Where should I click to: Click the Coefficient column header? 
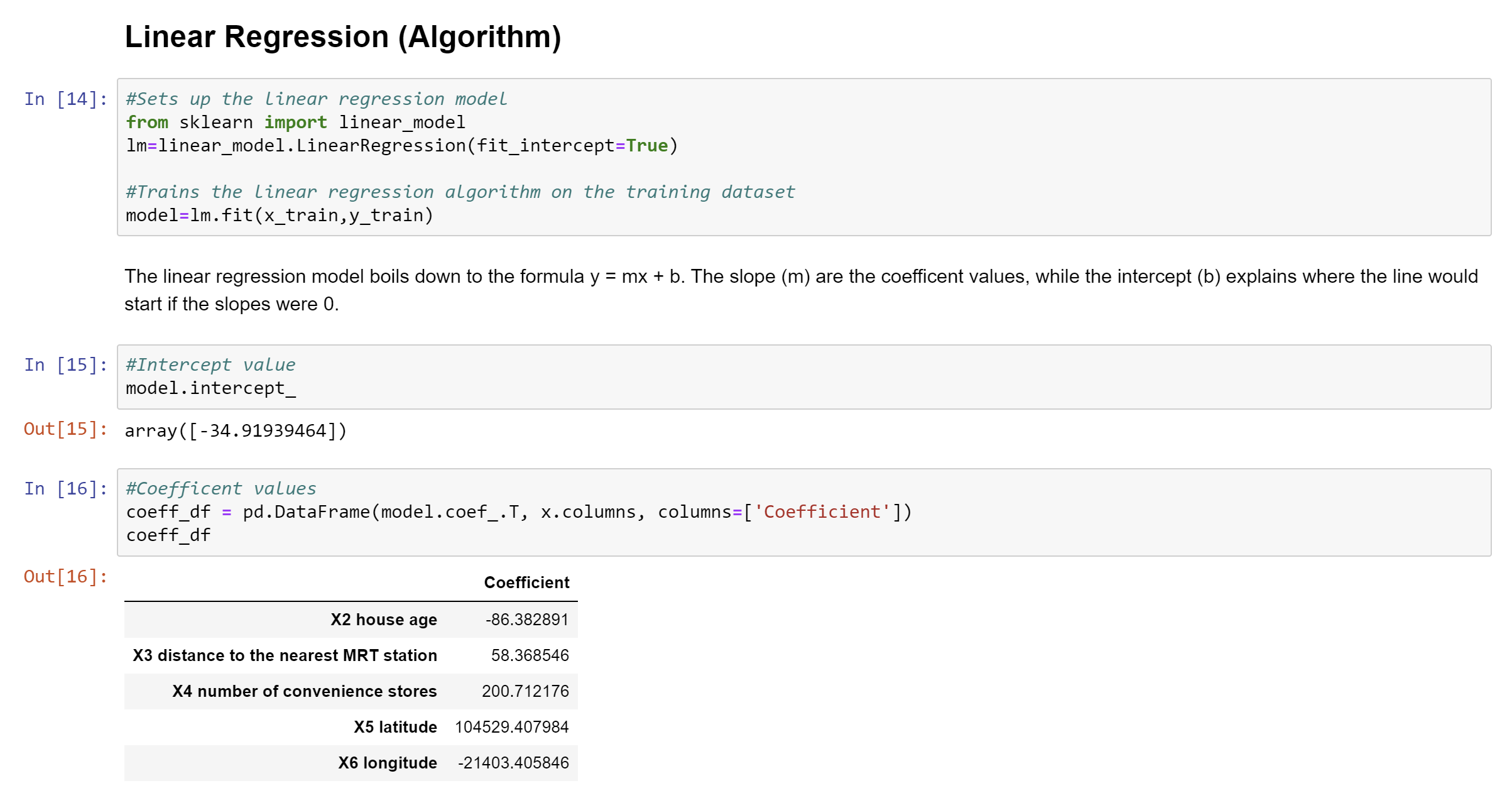coord(526,582)
